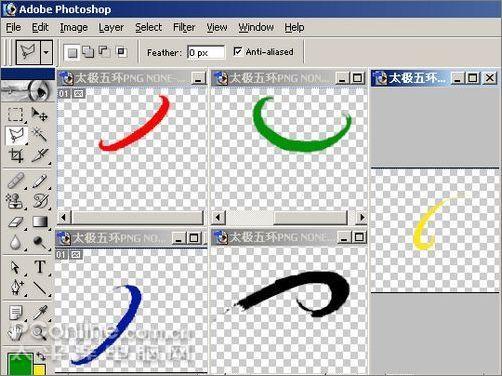Close the yellow-stroke document window
Viewport: 502px width, 376px height.
point(490,78)
